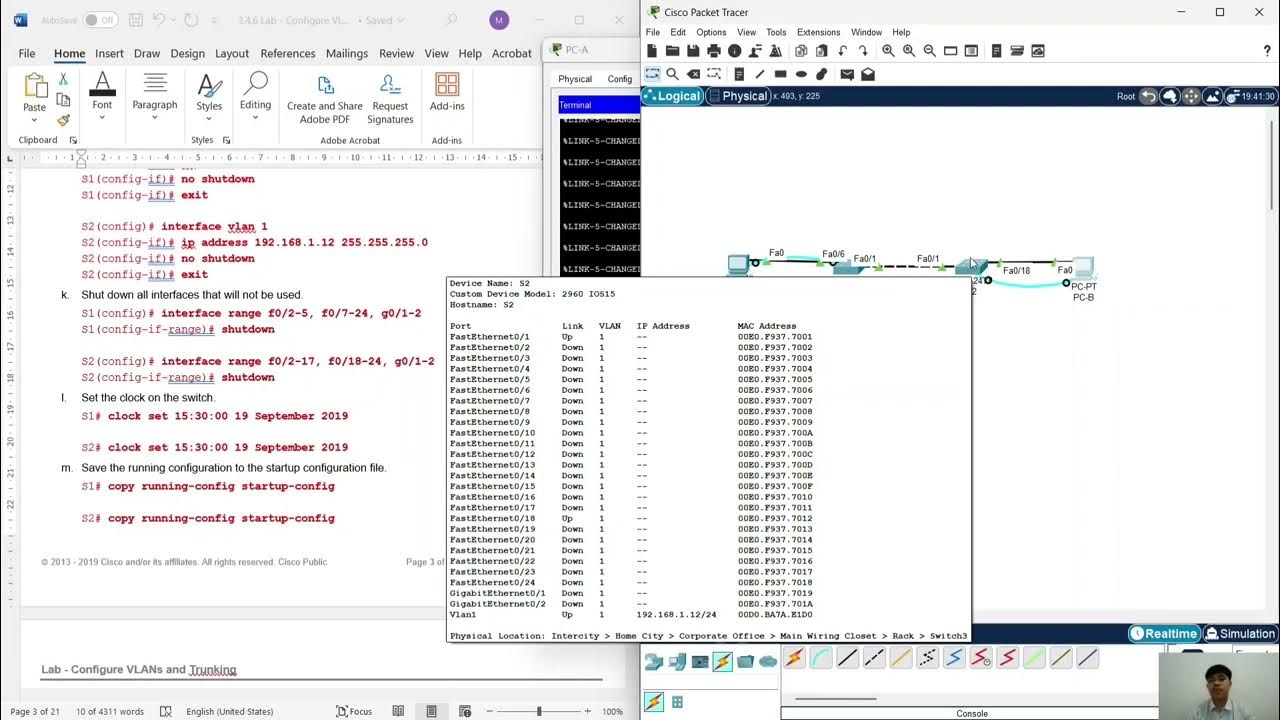Expand the Paragraph group dropdown

click(x=154, y=118)
